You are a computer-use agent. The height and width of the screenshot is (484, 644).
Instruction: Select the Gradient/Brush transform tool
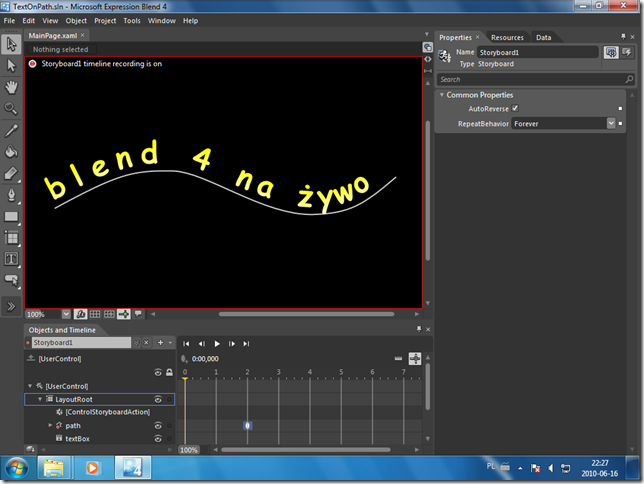pyautogui.click(x=11, y=173)
